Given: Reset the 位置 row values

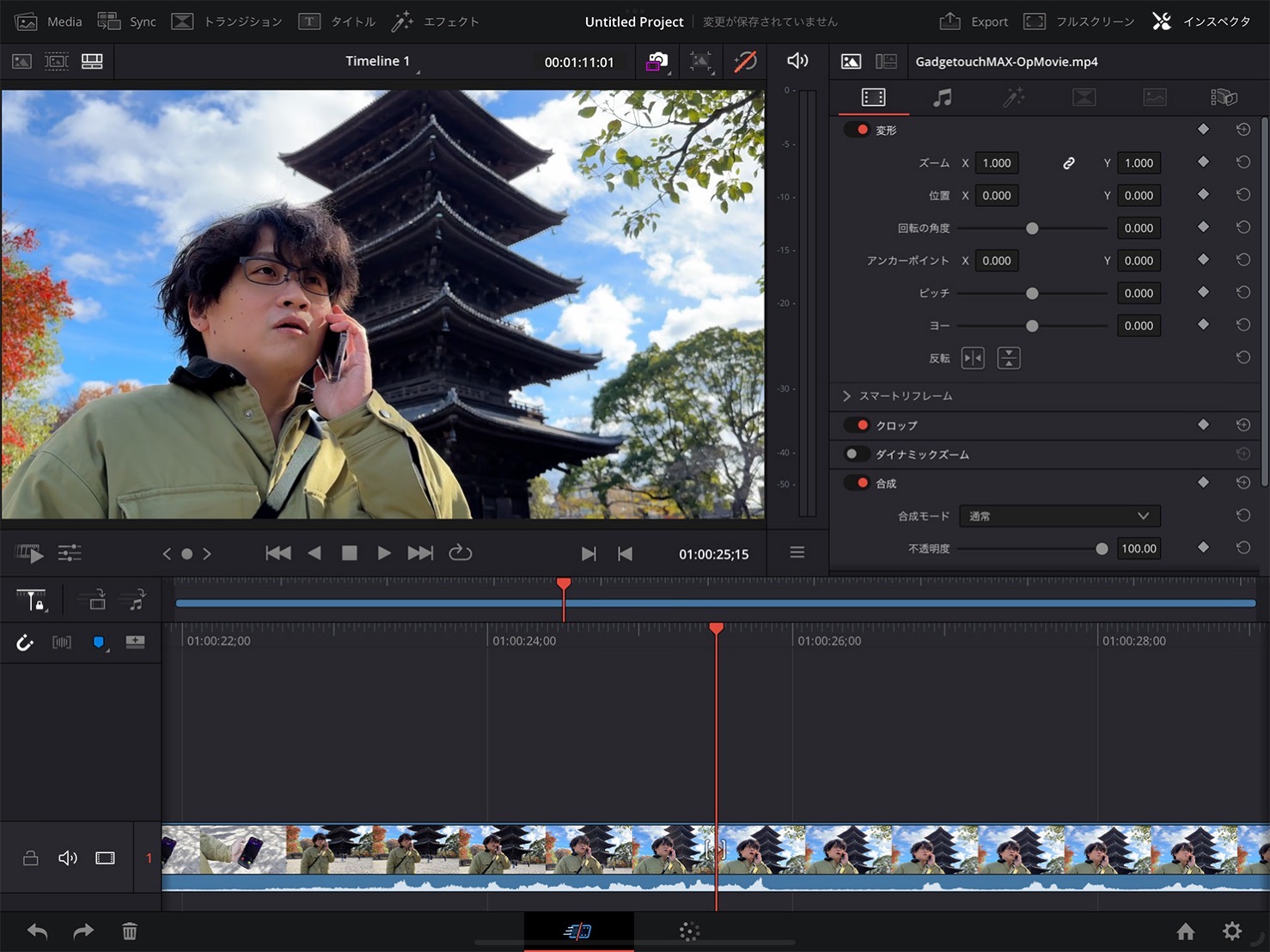Looking at the screenshot, I should point(1243,195).
